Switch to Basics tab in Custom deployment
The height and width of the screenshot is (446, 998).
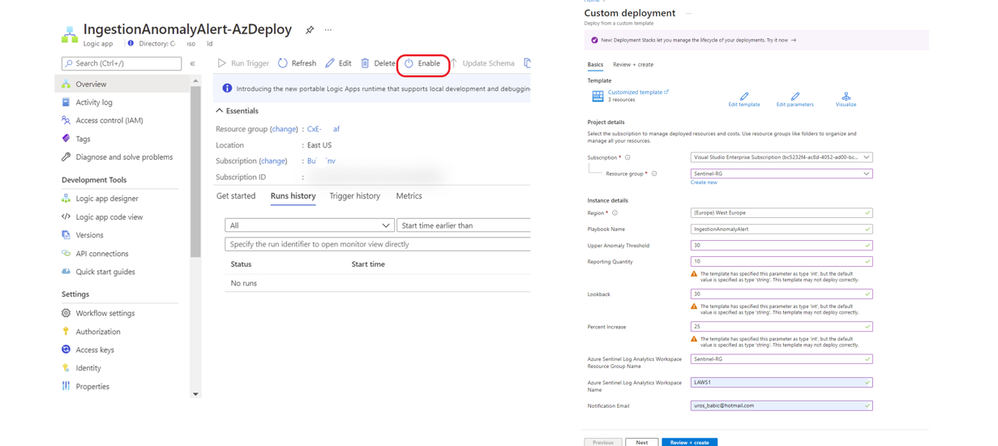click(595, 64)
